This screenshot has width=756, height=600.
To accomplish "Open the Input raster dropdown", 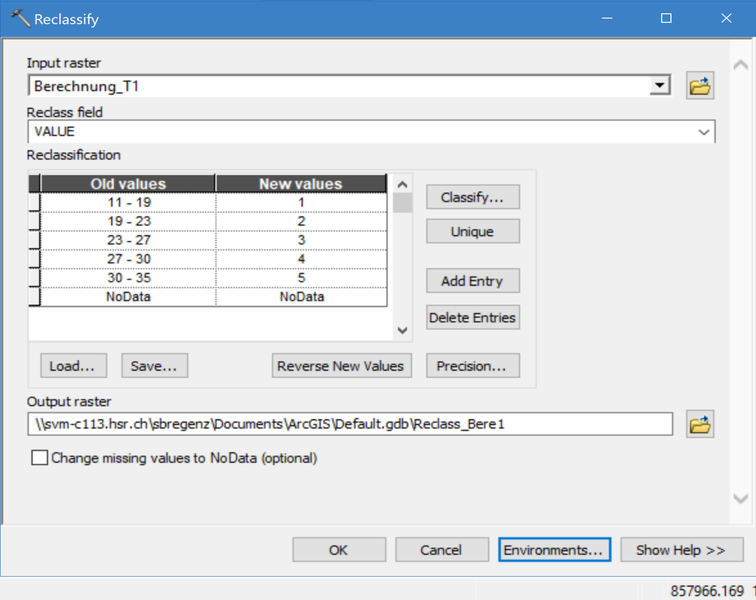I will click(659, 86).
